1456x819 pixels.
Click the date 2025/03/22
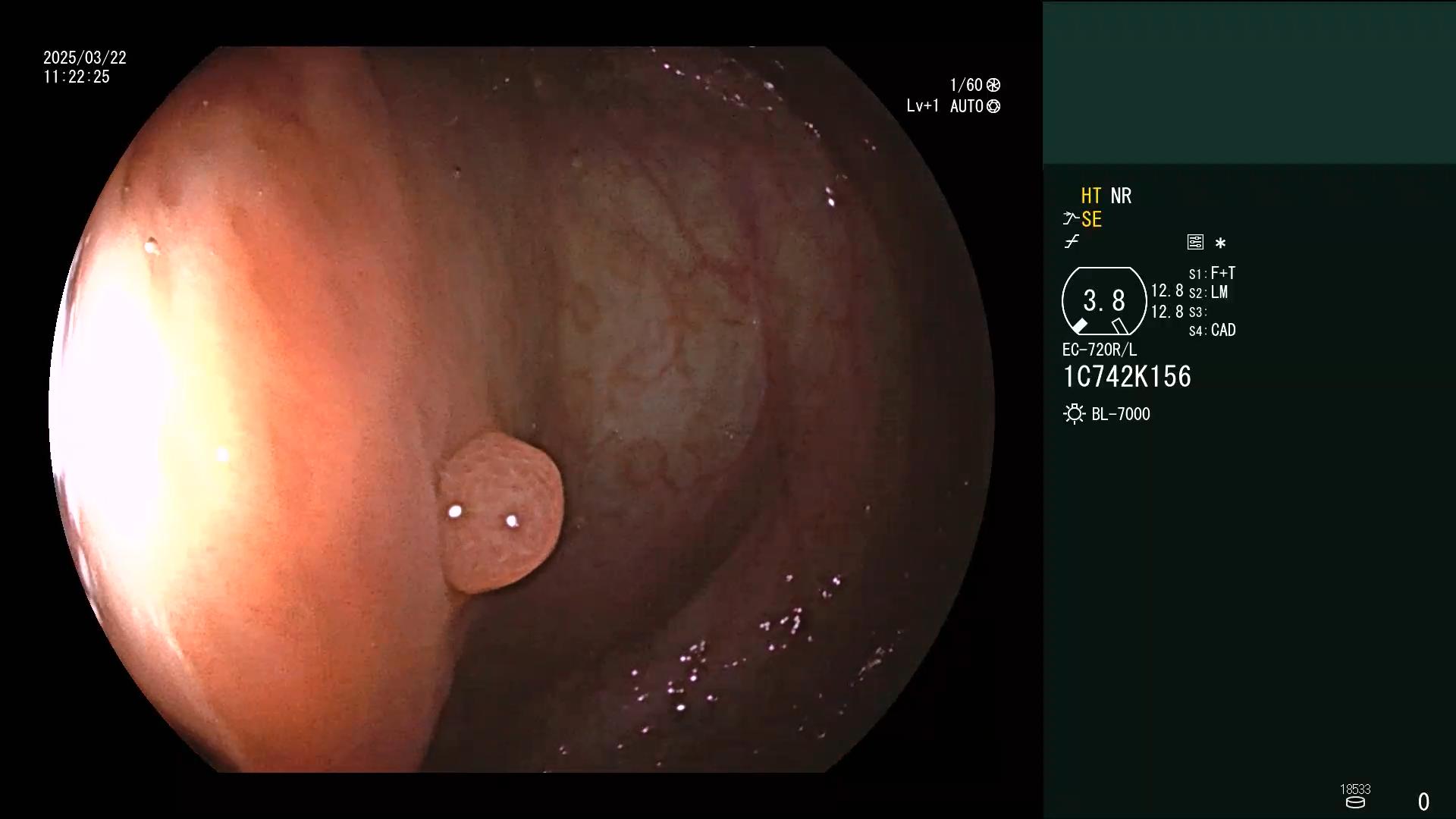coord(85,58)
